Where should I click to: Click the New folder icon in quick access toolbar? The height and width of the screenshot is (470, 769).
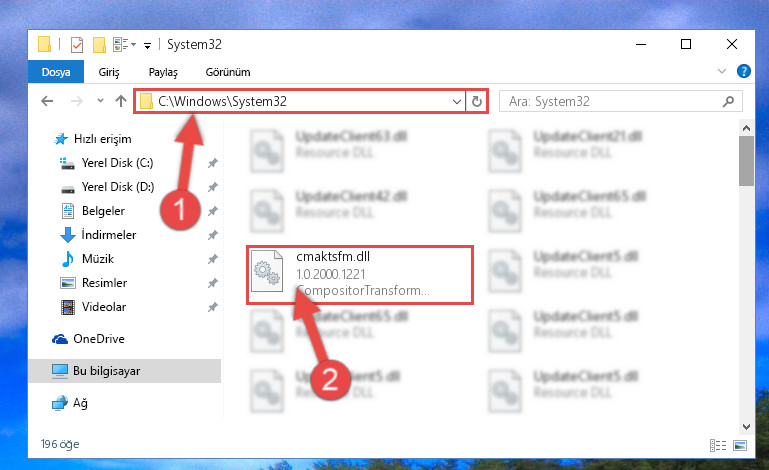99,45
